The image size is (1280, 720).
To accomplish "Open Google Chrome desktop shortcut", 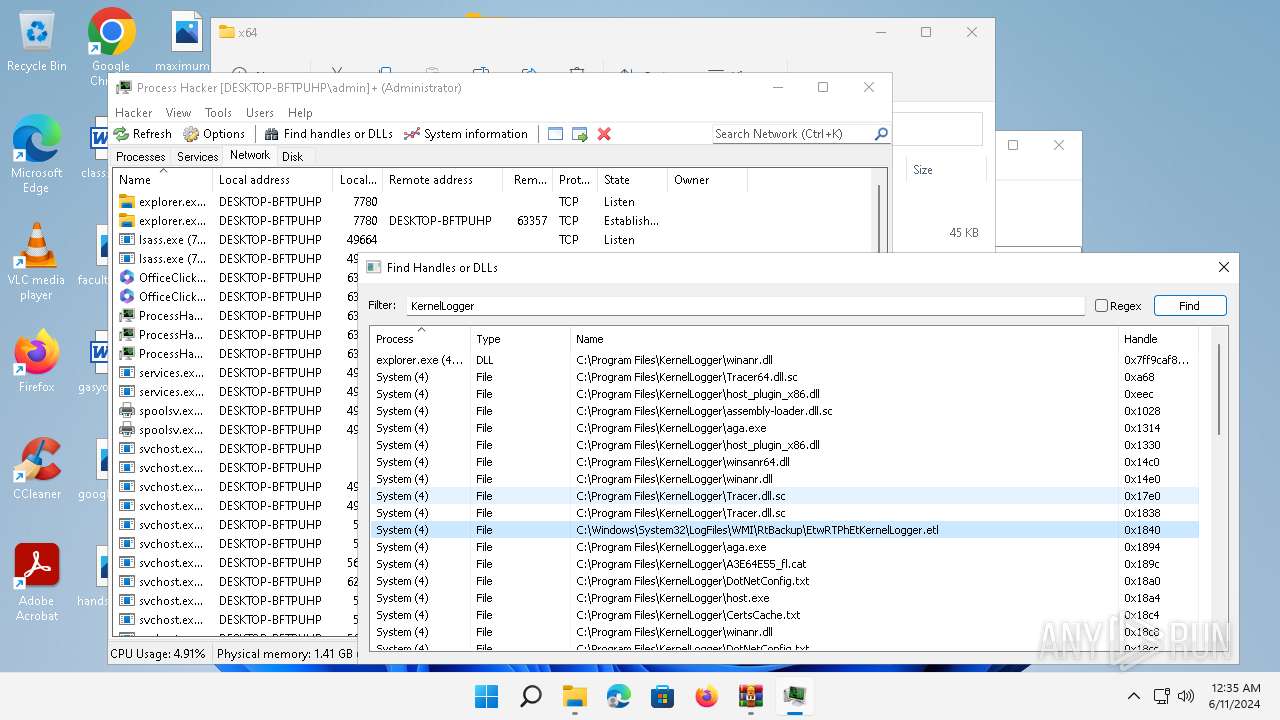I will pyautogui.click(x=111, y=46).
